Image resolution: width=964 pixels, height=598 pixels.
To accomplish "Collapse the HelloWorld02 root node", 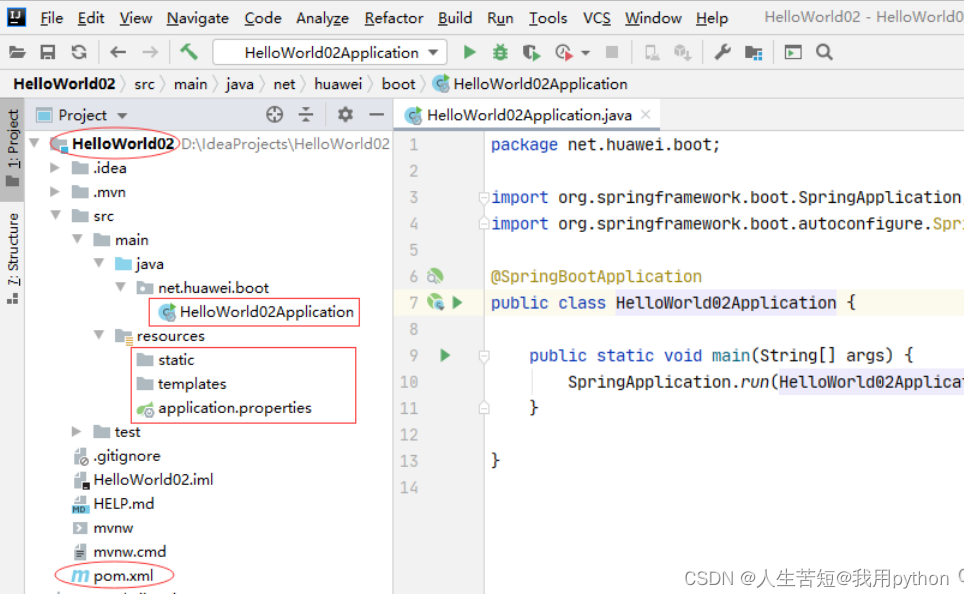I will (34, 143).
